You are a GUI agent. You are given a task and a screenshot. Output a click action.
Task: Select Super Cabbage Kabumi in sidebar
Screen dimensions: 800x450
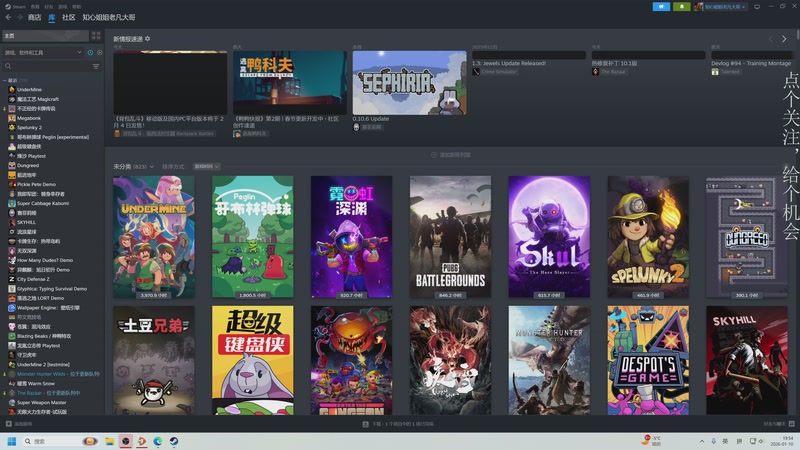point(43,203)
